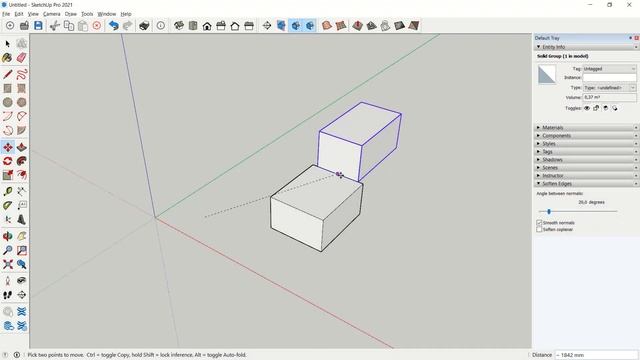The width and height of the screenshot is (640, 360).
Task: Select the Walk footprints tool
Action: [x=8, y=295]
